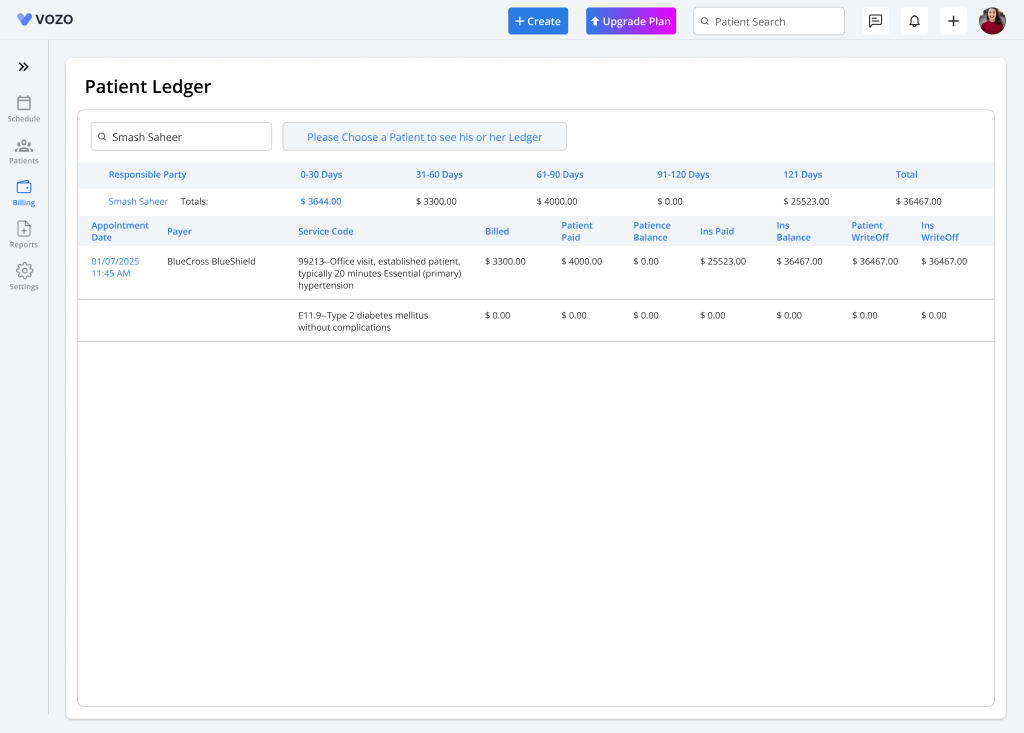Click the VOZO logo

pos(45,20)
